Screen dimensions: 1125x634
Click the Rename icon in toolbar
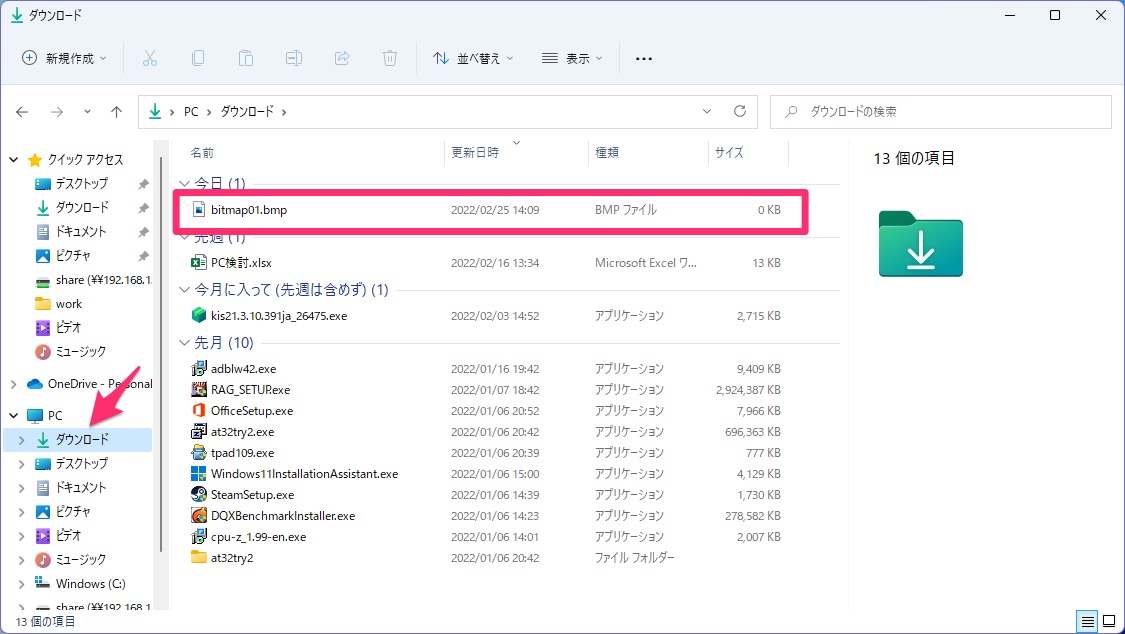coord(293,58)
